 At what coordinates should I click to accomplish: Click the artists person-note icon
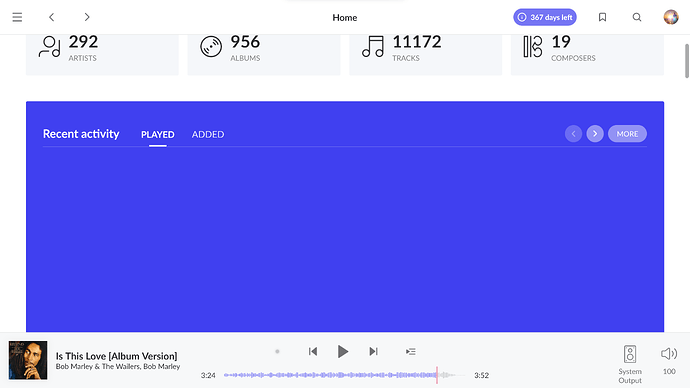point(49,47)
